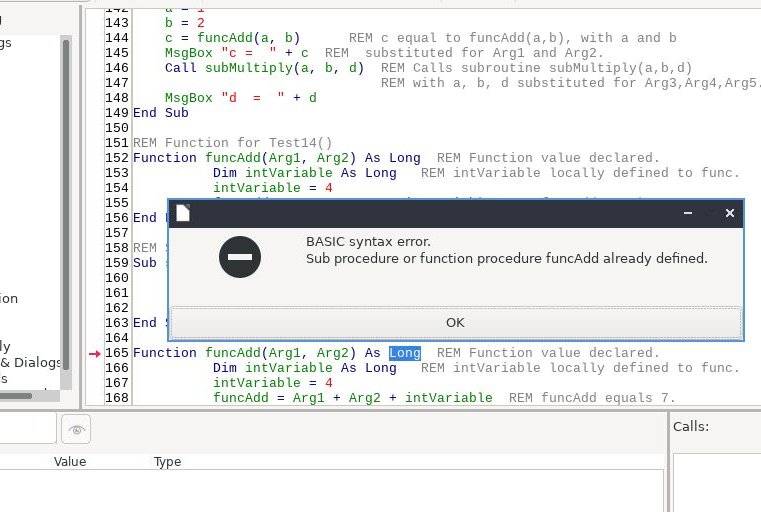This screenshot has height=512, width=761.
Task: Click line number 150 in the gutter
Action: [117, 128]
